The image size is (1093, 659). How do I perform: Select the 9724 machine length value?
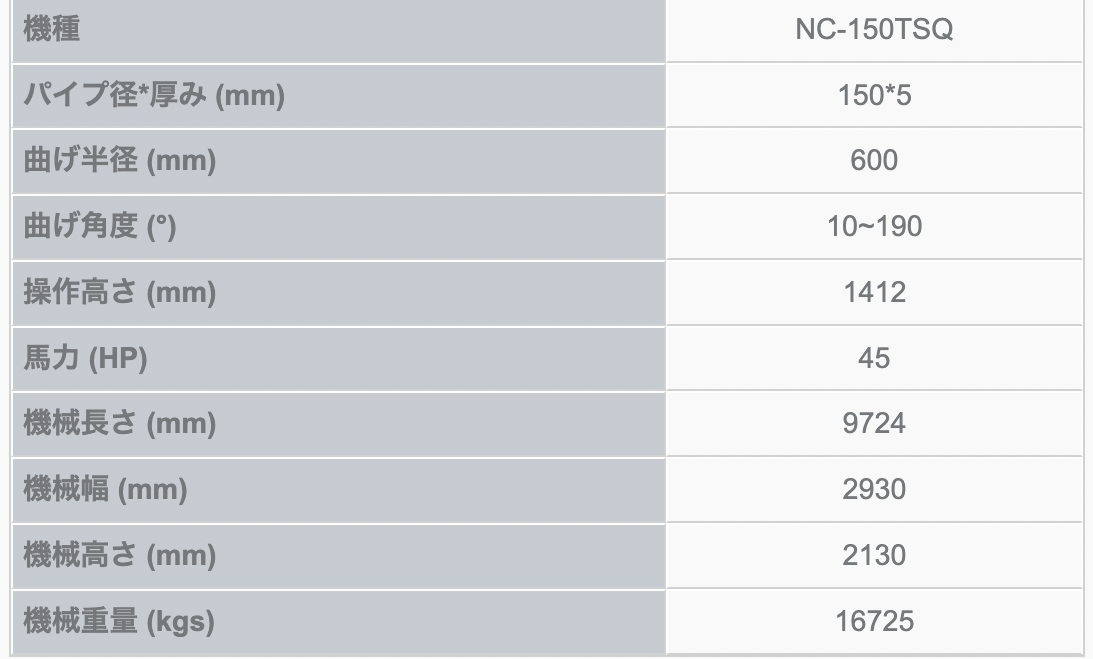coord(874,424)
